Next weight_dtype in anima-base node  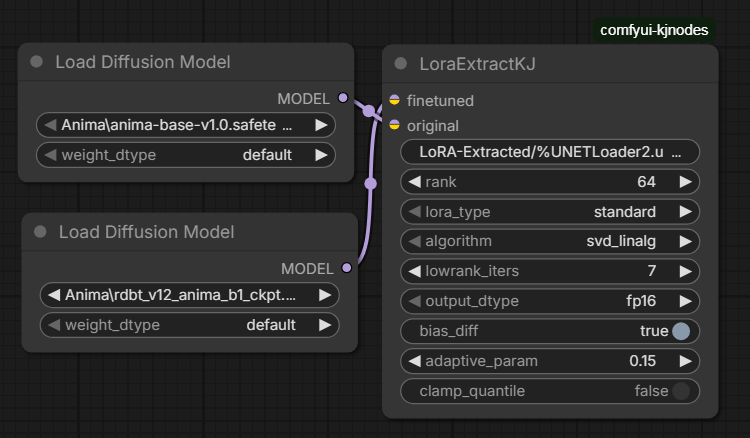321,155
